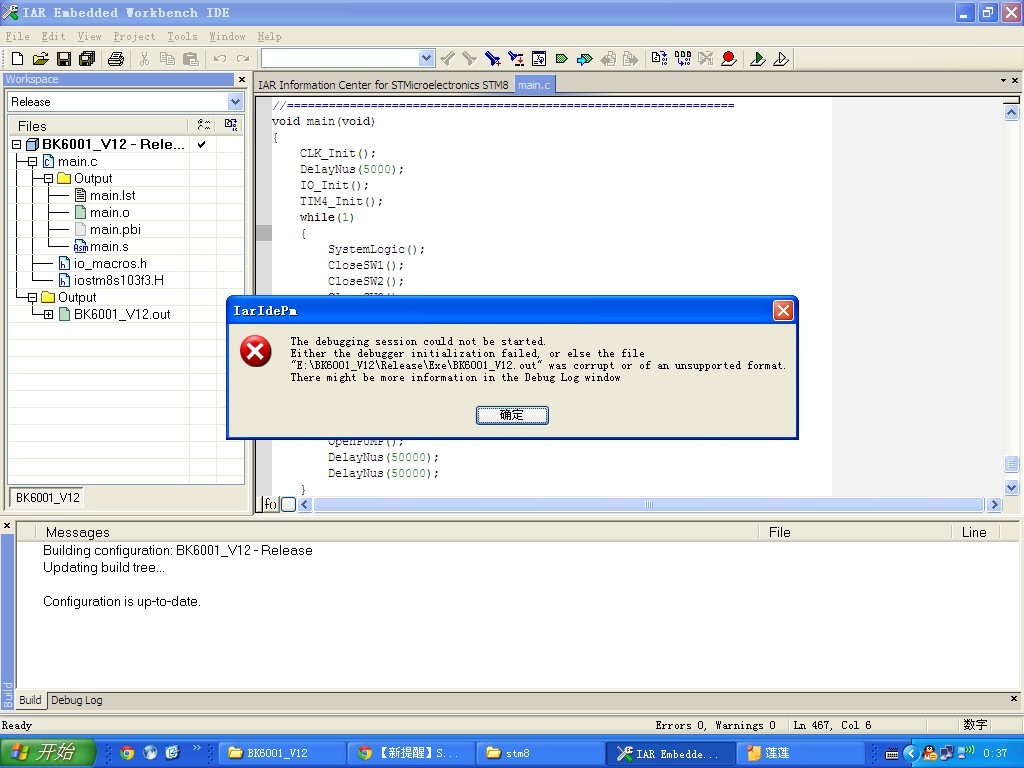Switch to IAR Information Center tab
Screen dimensions: 1024x768
coord(383,85)
